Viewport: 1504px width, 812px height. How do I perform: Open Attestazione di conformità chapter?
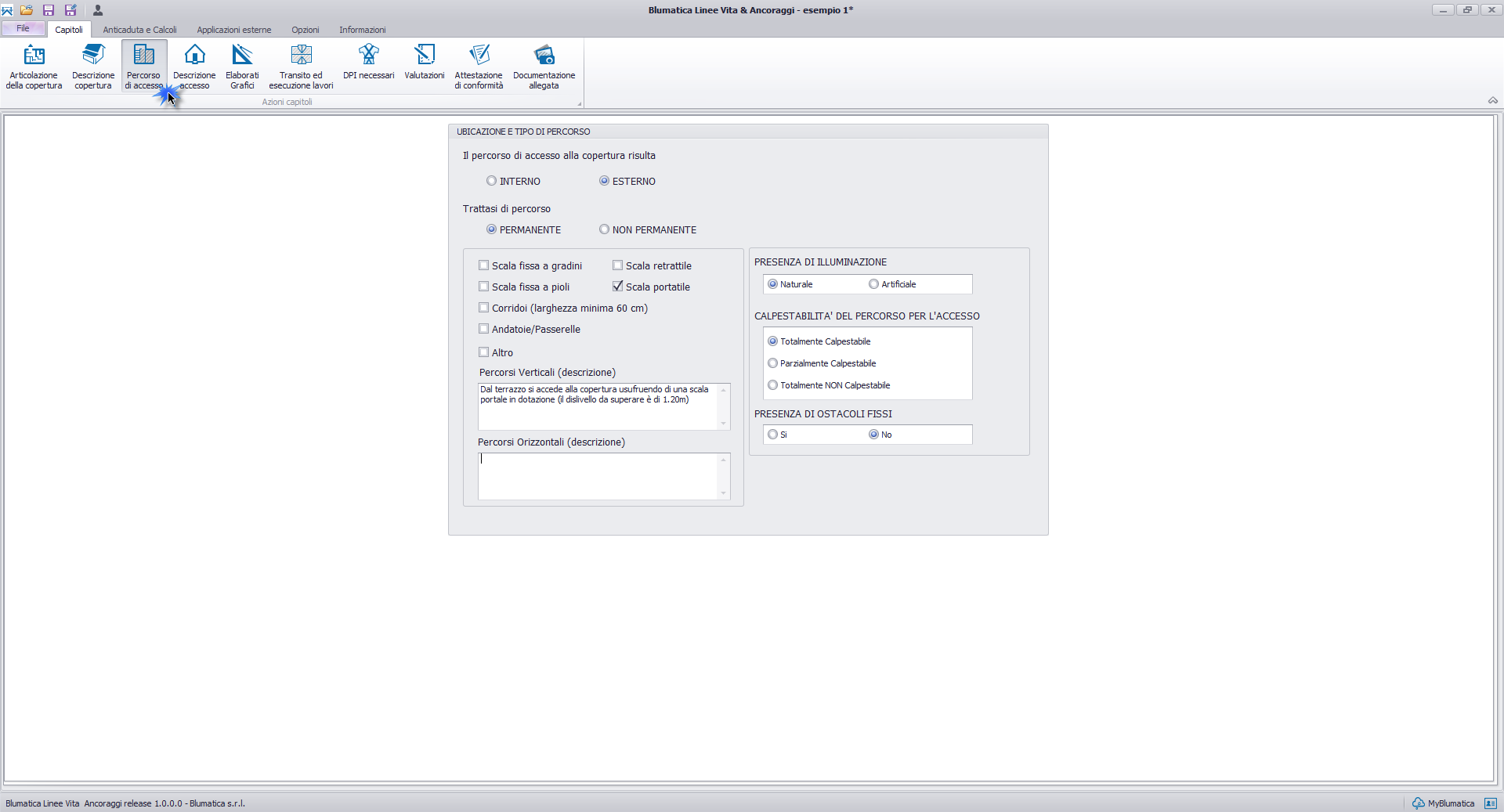pos(479,67)
